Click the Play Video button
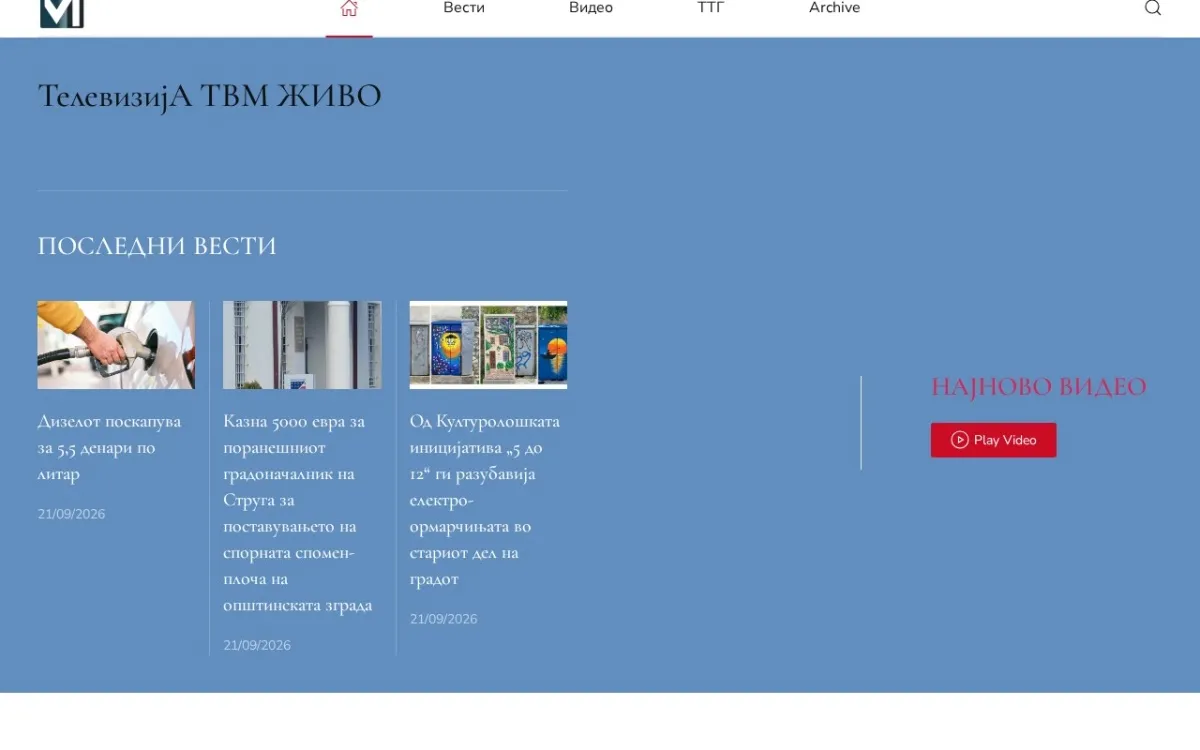The image size is (1200, 750). [993, 440]
